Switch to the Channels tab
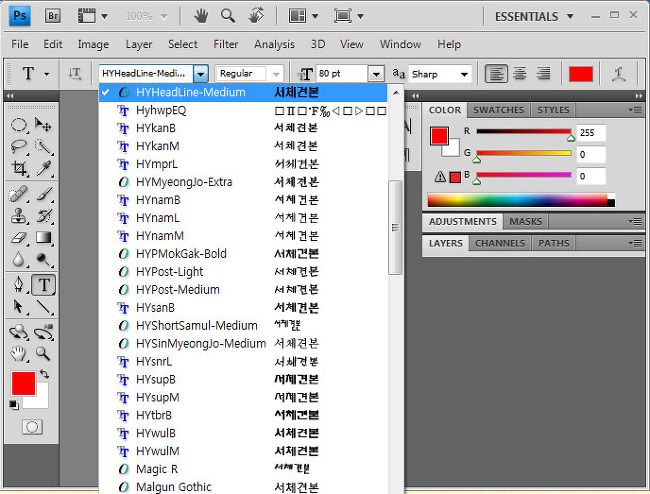Image resolution: width=650 pixels, height=494 pixels. point(500,243)
